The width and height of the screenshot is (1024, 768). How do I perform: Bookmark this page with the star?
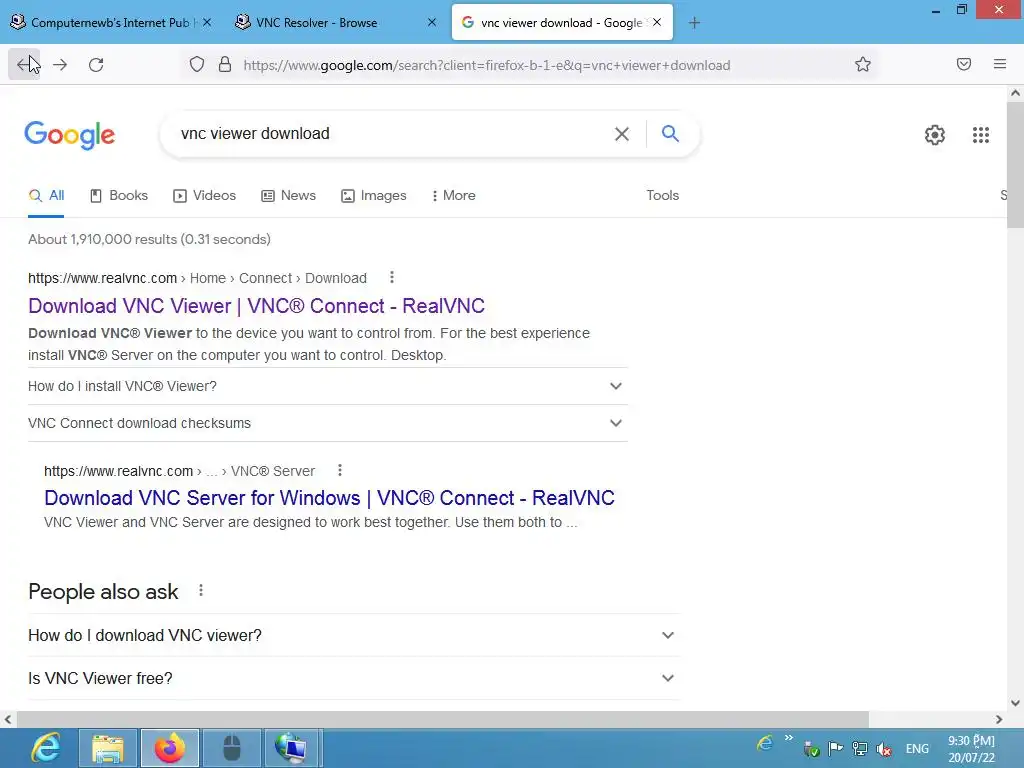(x=863, y=65)
